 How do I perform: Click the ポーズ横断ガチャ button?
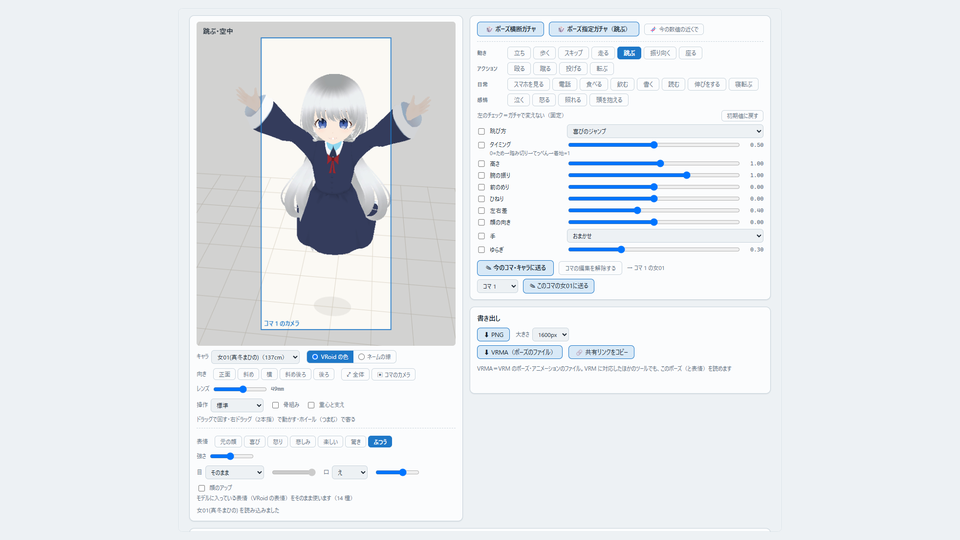coord(510,29)
